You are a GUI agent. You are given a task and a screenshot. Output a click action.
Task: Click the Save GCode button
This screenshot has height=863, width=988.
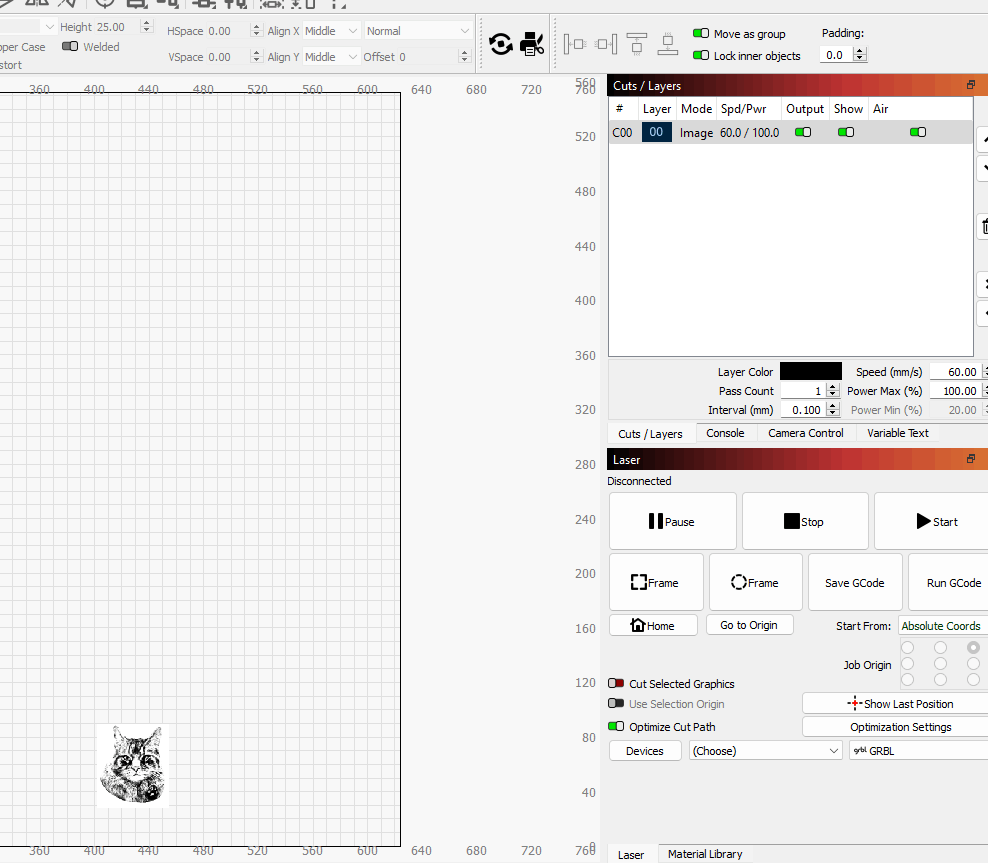[854, 583]
